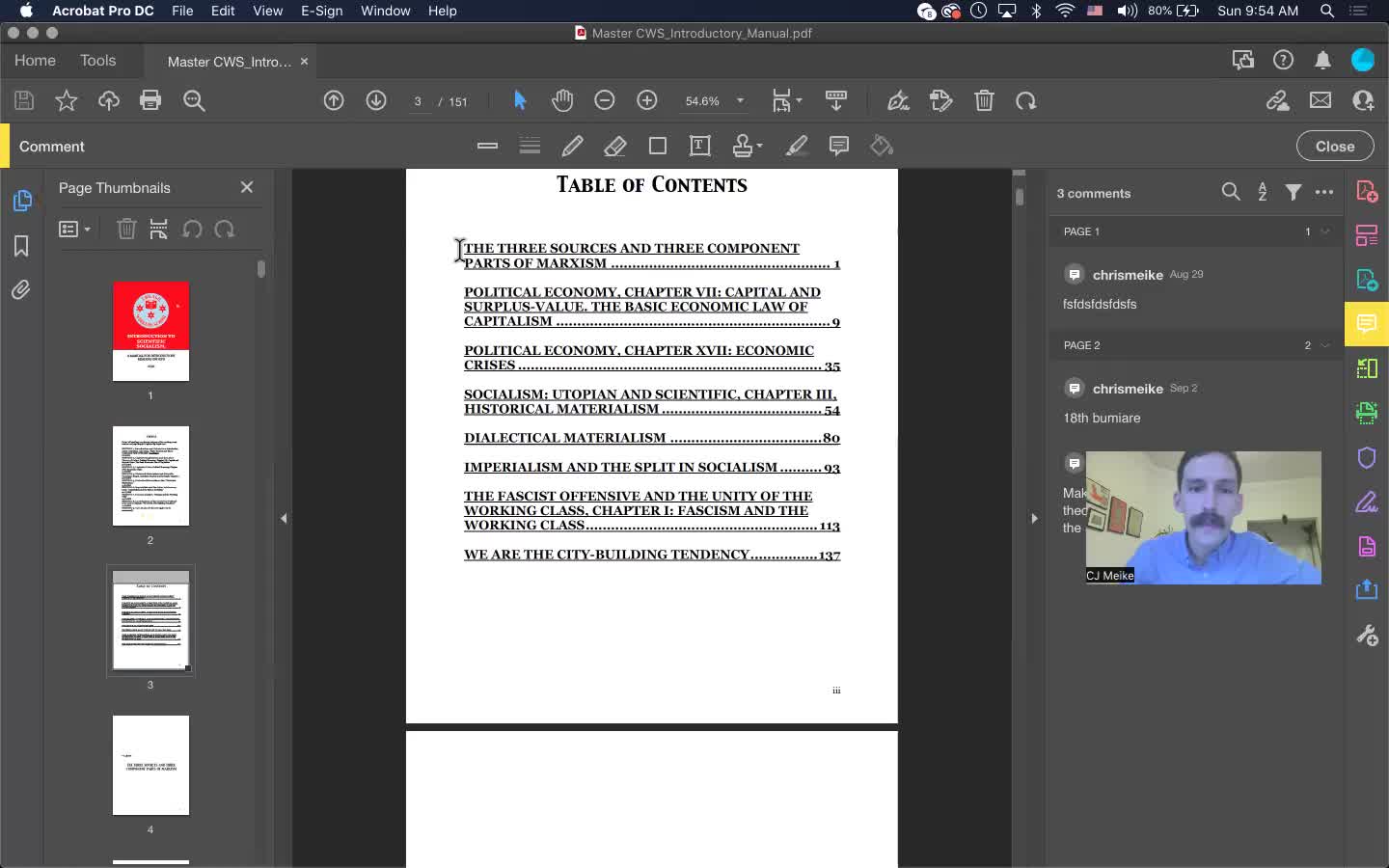Viewport: 1389px width, 868px height.
Task: Switch to the Home tab
Action: pyautogui.click(x=35, y=60)
